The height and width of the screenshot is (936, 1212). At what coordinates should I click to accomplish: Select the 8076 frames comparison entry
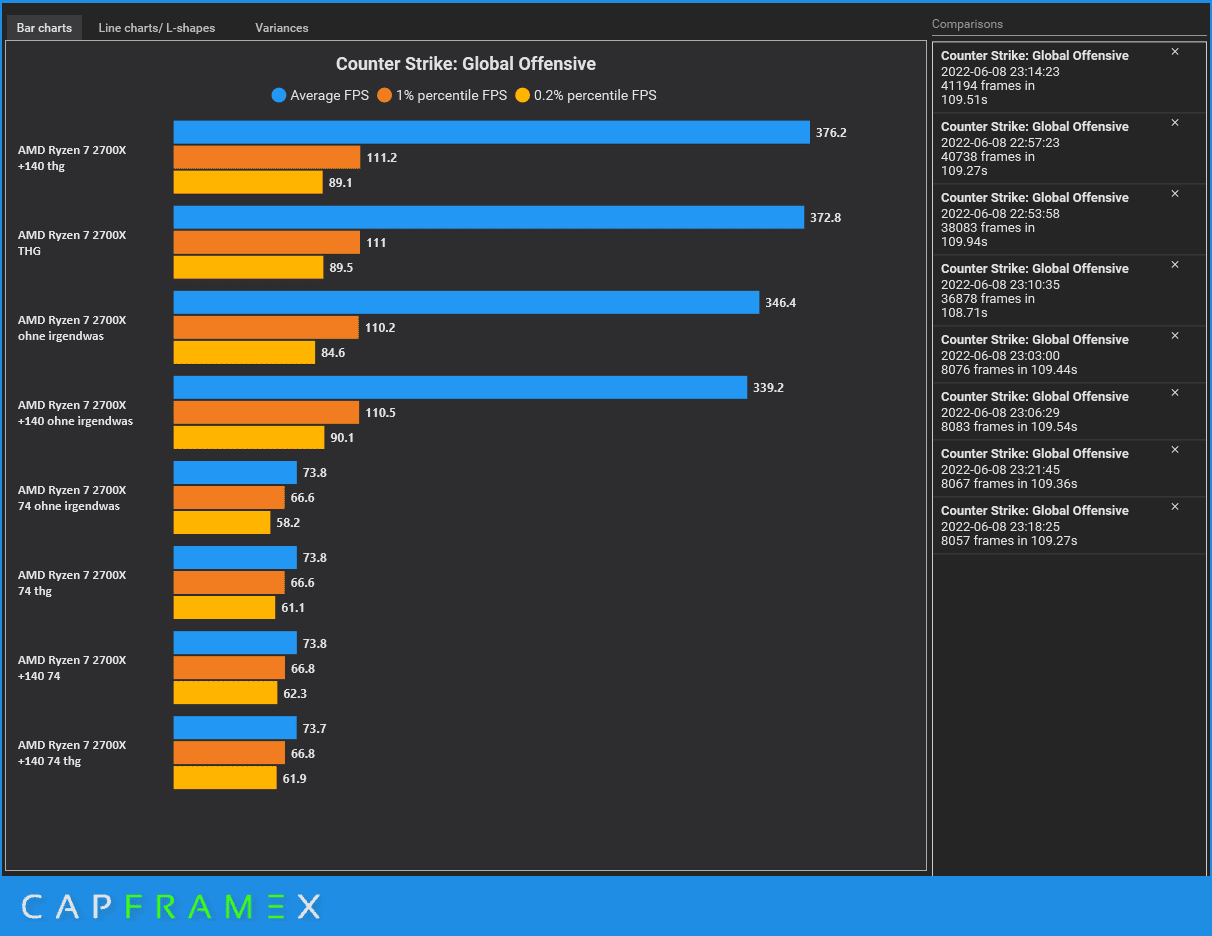1069,355
